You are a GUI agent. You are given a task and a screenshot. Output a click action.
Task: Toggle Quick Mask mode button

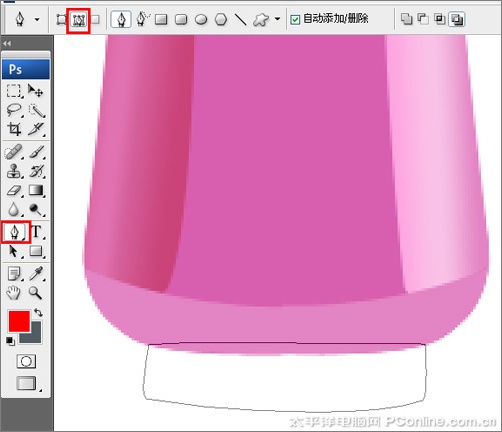click(26, 361)
